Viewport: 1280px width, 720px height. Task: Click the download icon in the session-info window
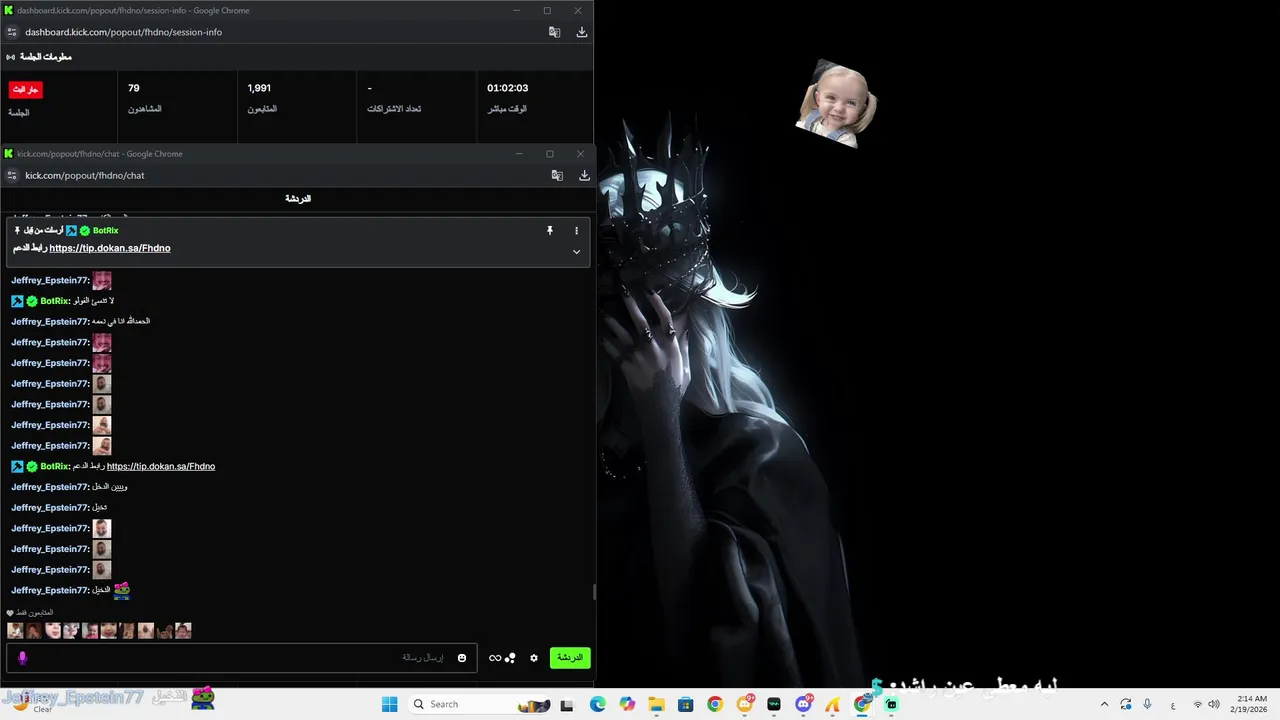pos(582,32)
